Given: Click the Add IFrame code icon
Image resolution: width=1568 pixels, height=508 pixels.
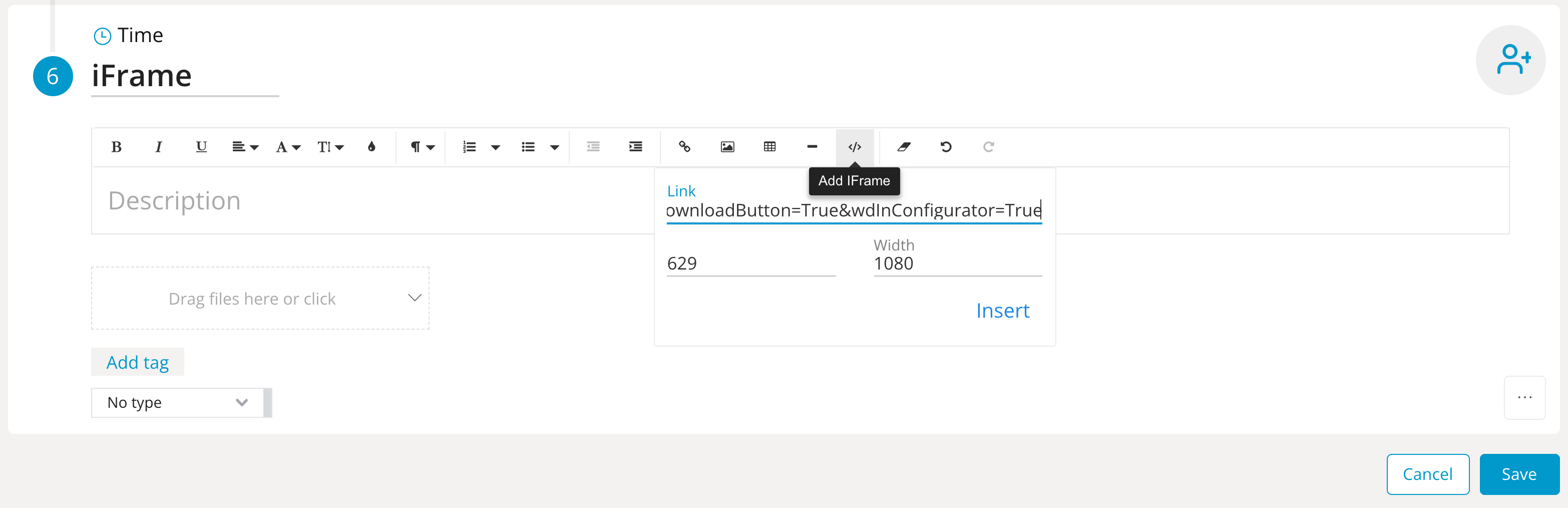Looking at the screenshot, I should tap(855, 147).
